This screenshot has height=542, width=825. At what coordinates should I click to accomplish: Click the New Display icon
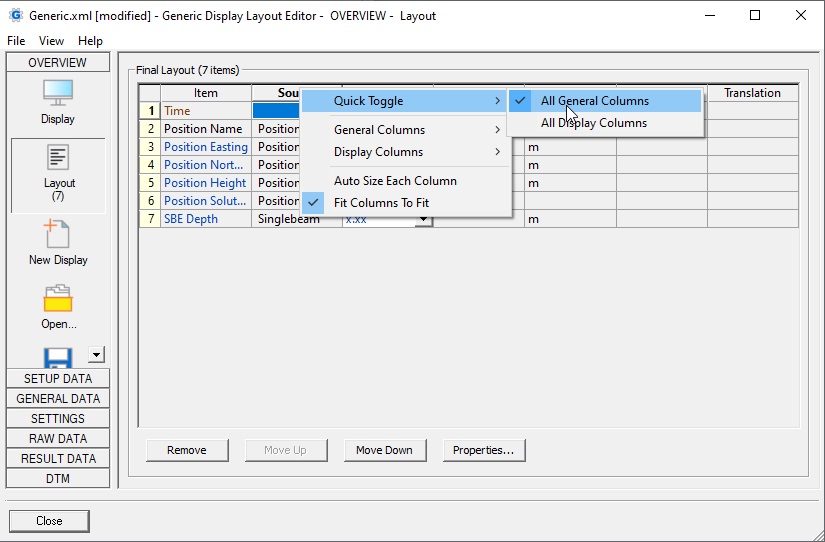[57, 243]
